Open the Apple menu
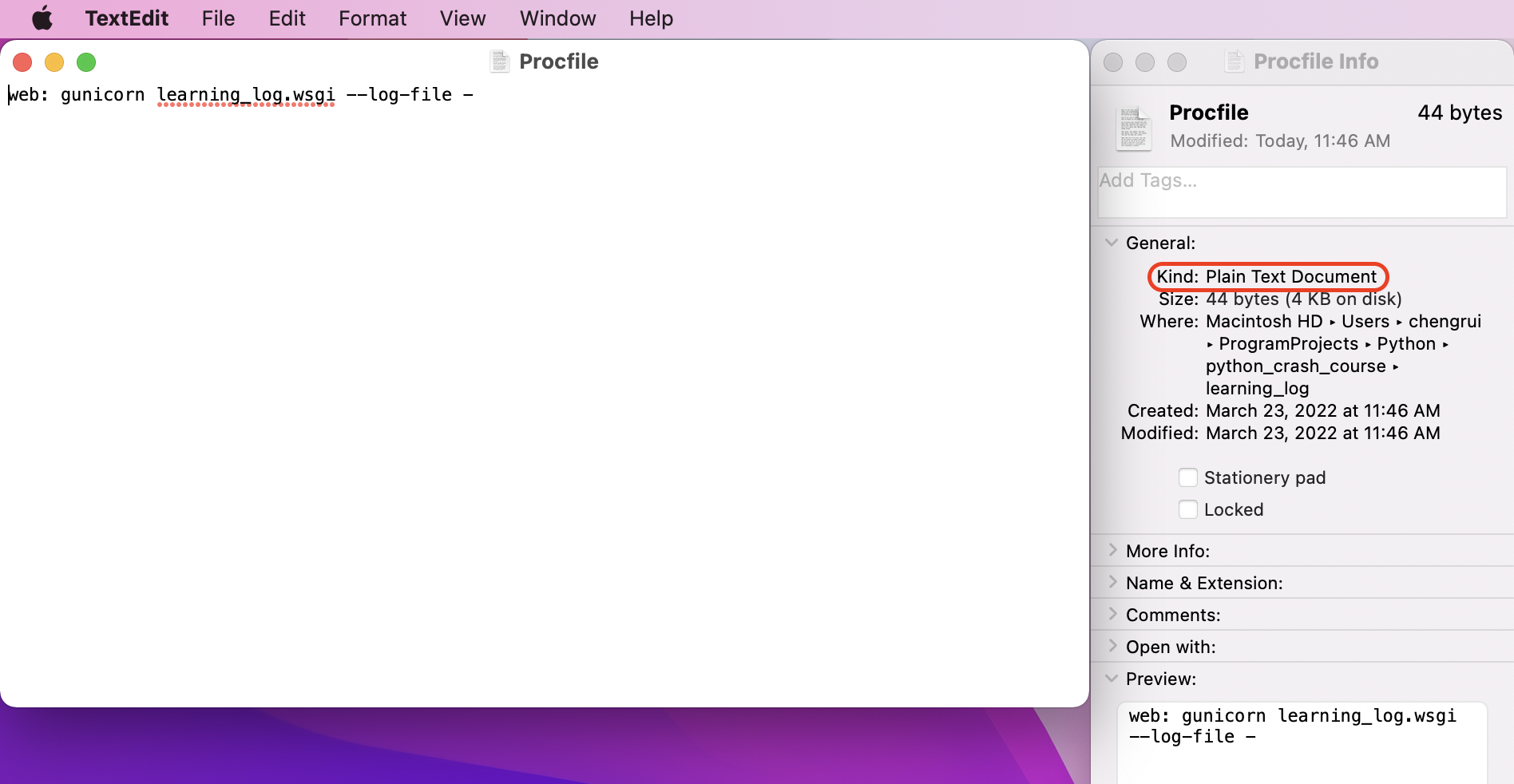 42,18
